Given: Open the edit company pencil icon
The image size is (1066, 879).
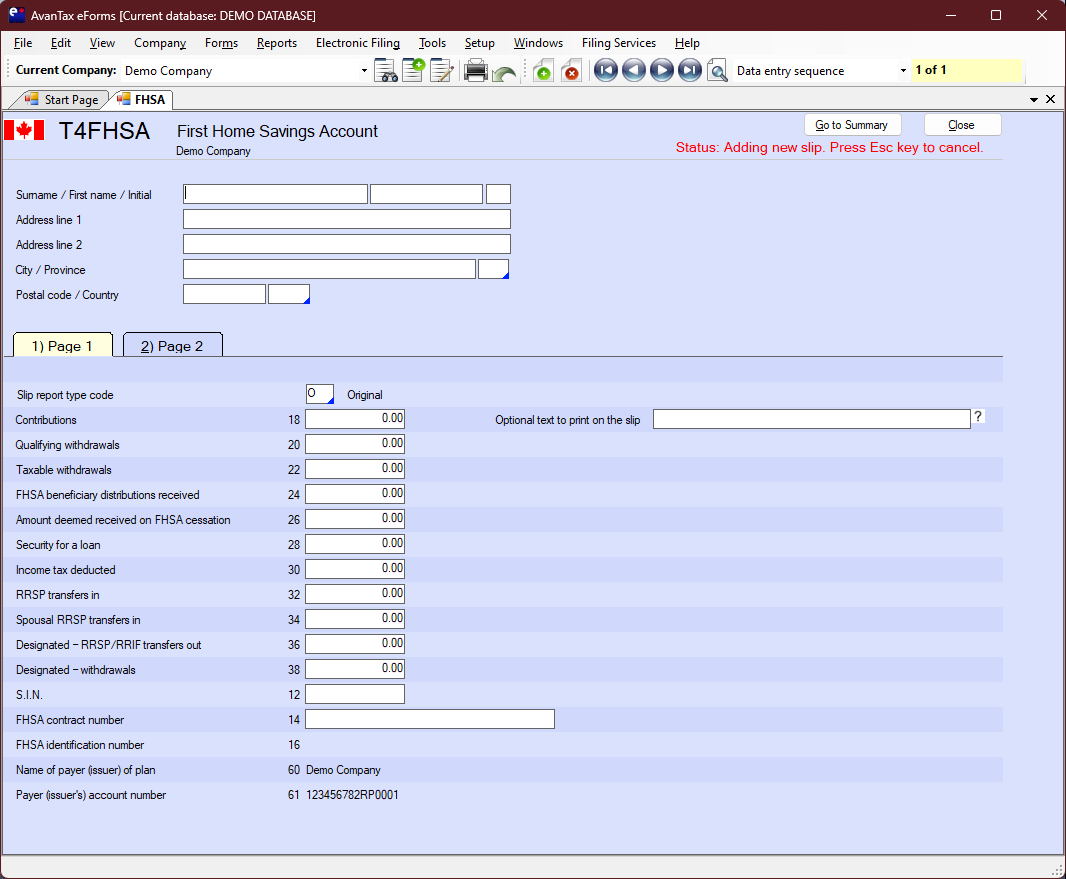Looking at the screenshot, I should click(442, 70).
